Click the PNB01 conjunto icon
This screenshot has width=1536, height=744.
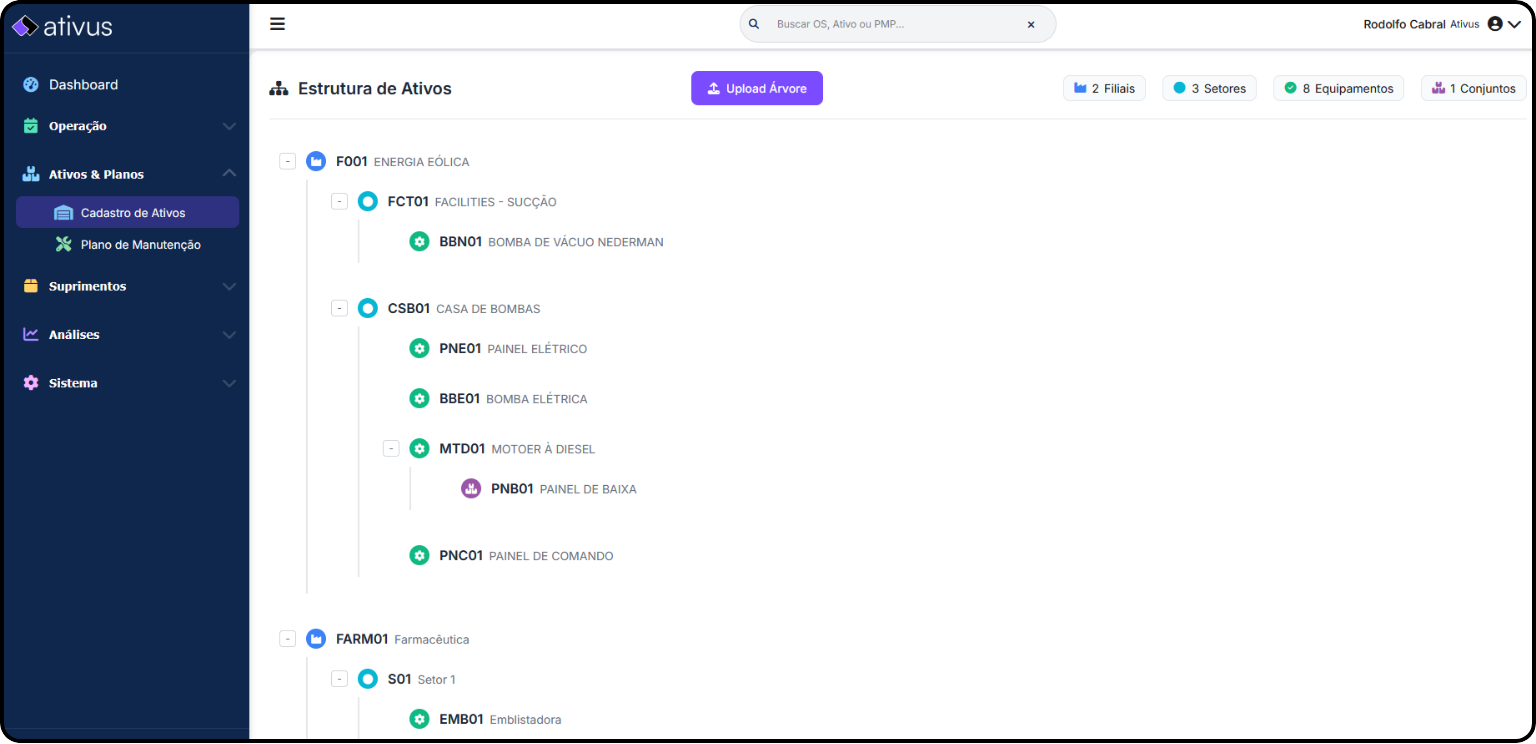(471, 488)
